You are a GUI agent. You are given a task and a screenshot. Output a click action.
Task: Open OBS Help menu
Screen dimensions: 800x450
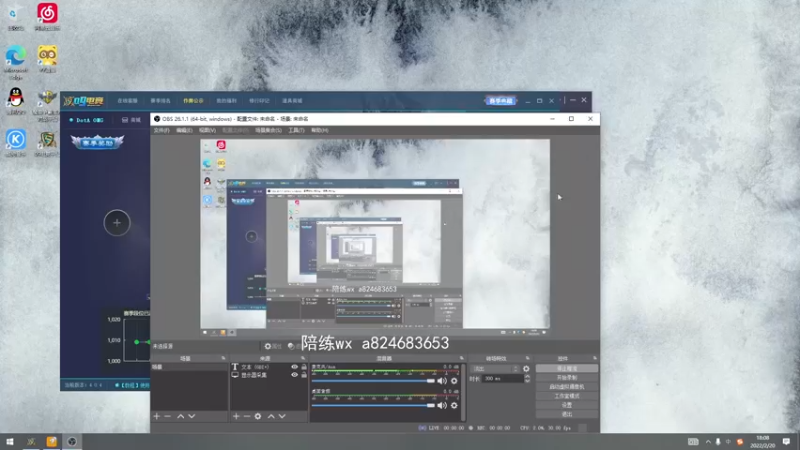click(x=320, y=131)
